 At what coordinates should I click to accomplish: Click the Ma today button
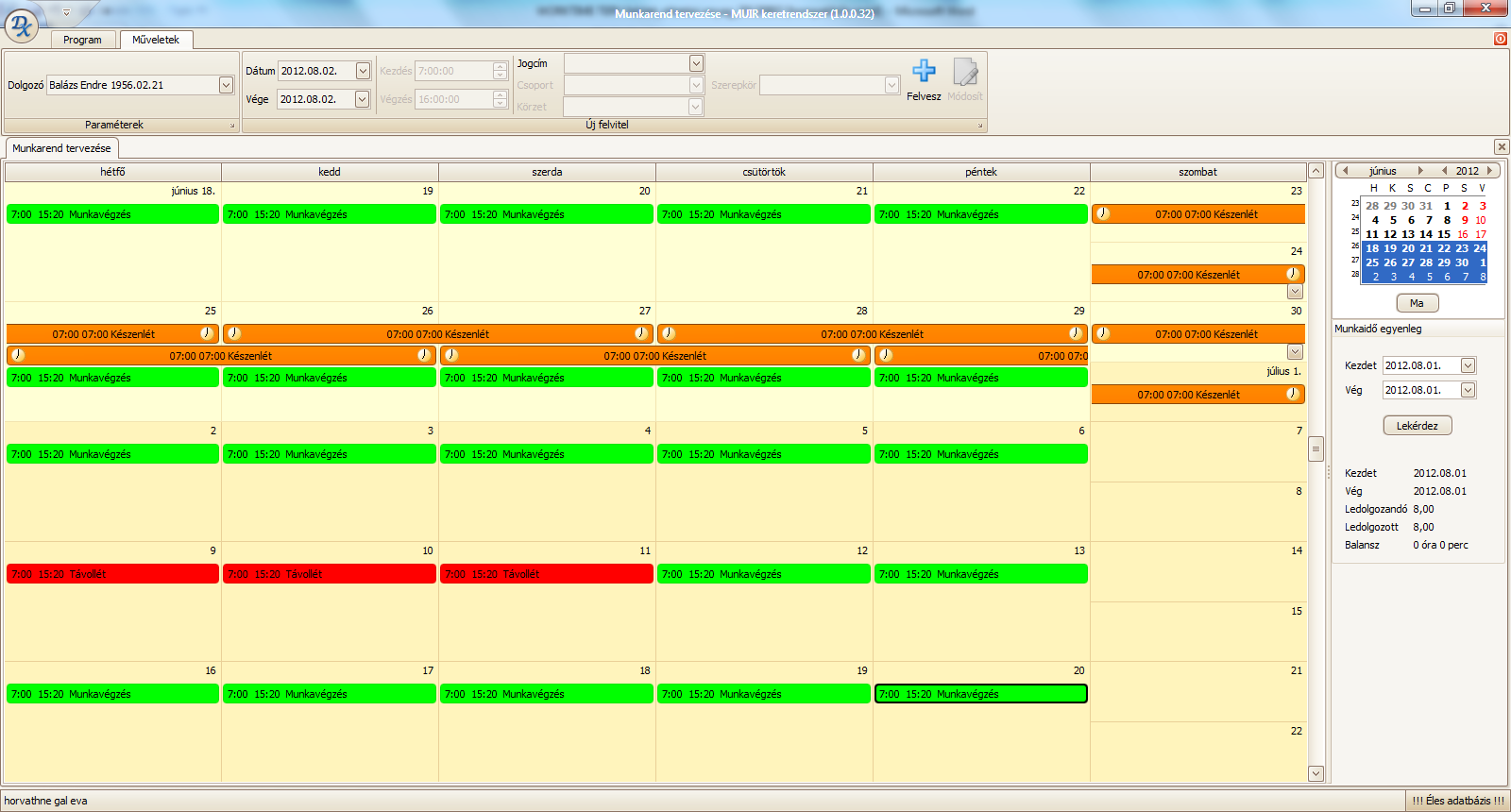pos(1417,303)
